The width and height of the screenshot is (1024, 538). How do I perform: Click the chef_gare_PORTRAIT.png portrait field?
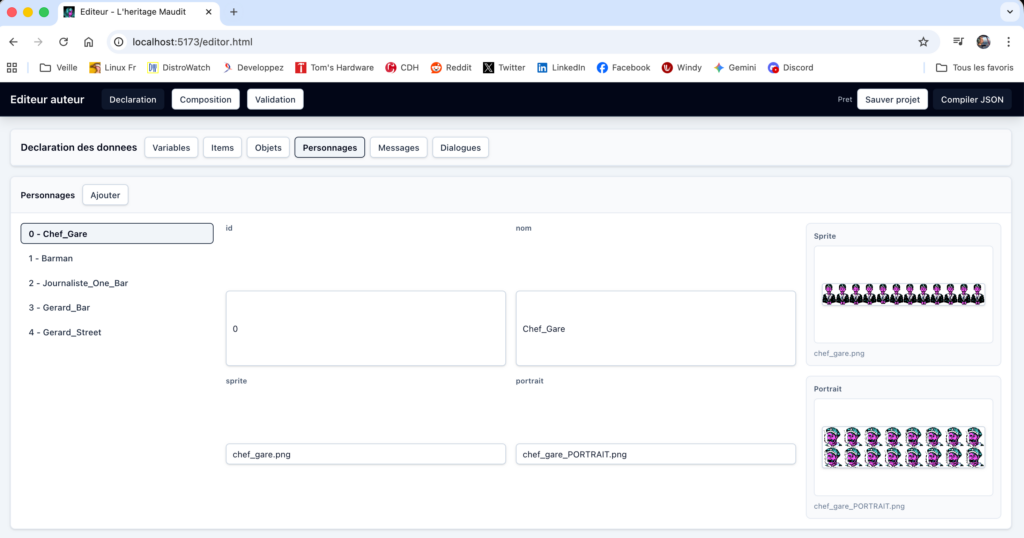click(656, 454)
